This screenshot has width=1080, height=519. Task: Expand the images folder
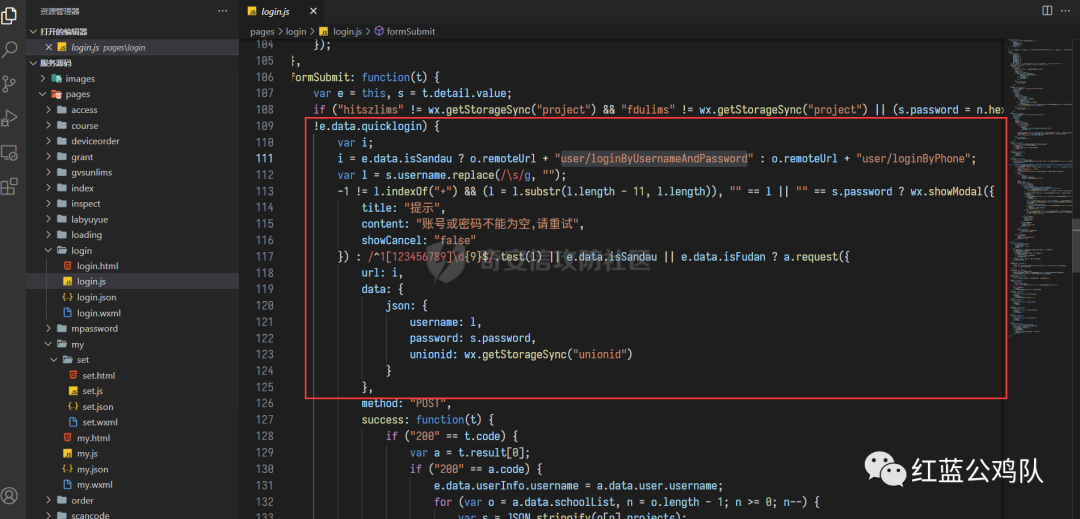tap(80, 78)
